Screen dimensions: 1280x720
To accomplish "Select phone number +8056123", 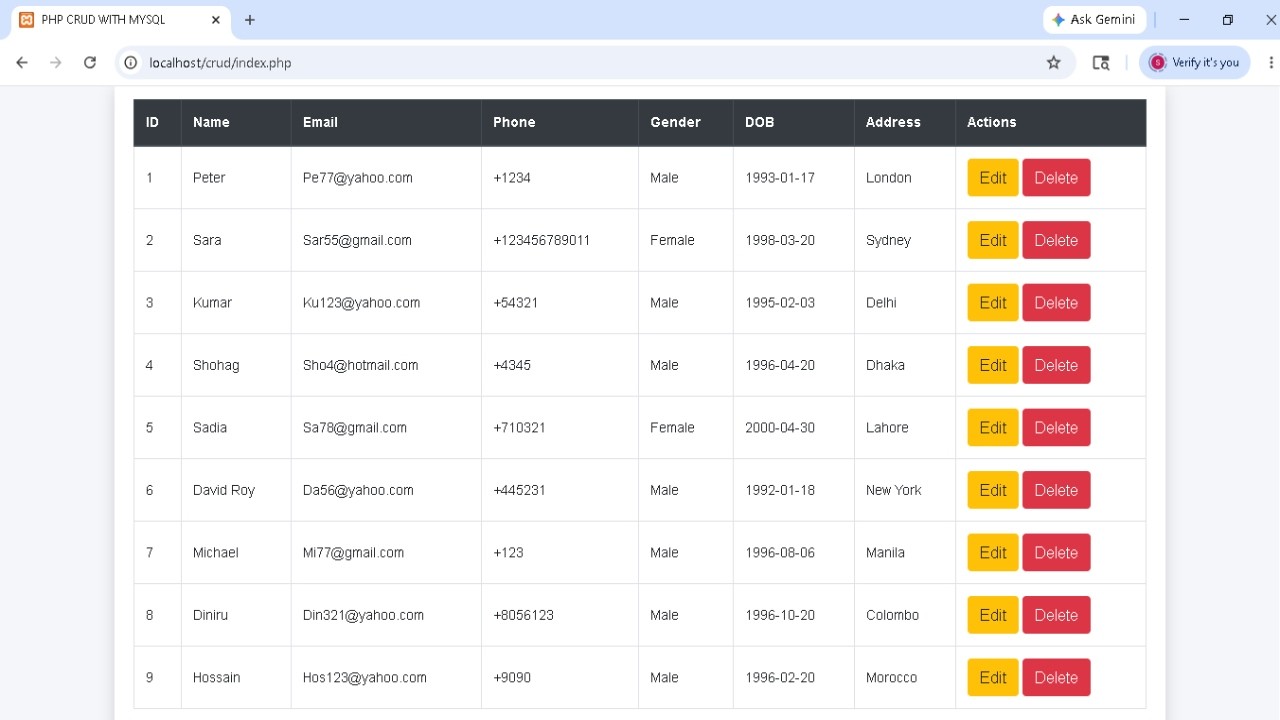I will click(523, 615).
